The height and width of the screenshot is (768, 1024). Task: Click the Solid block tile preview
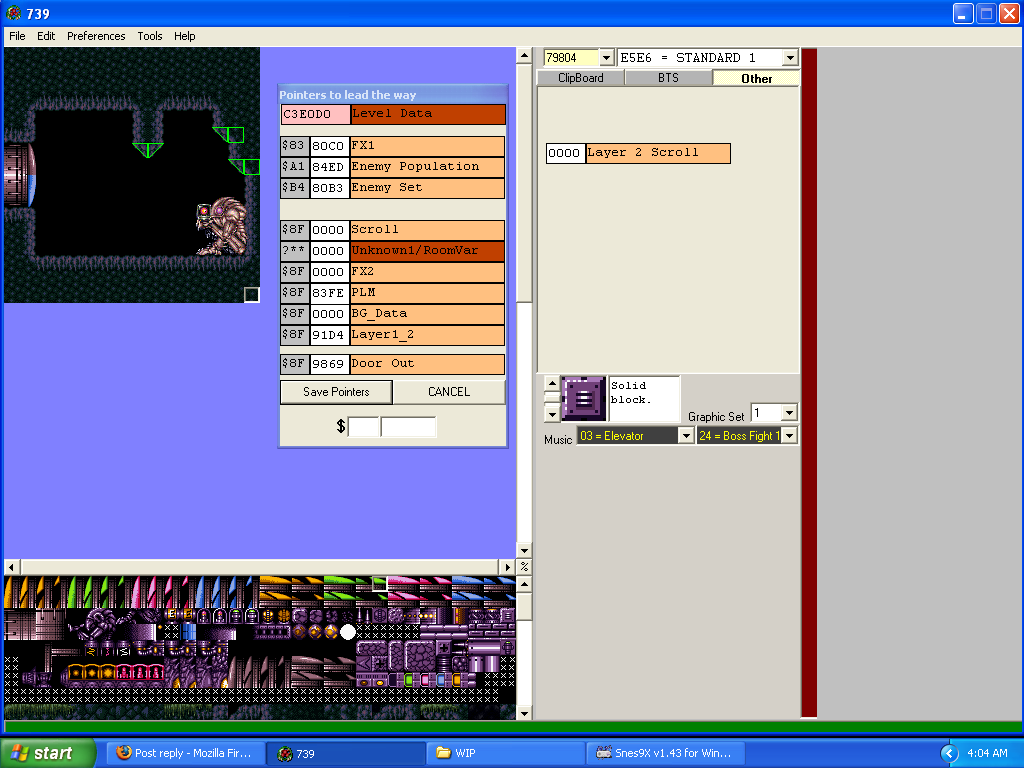tap(583, 397)
